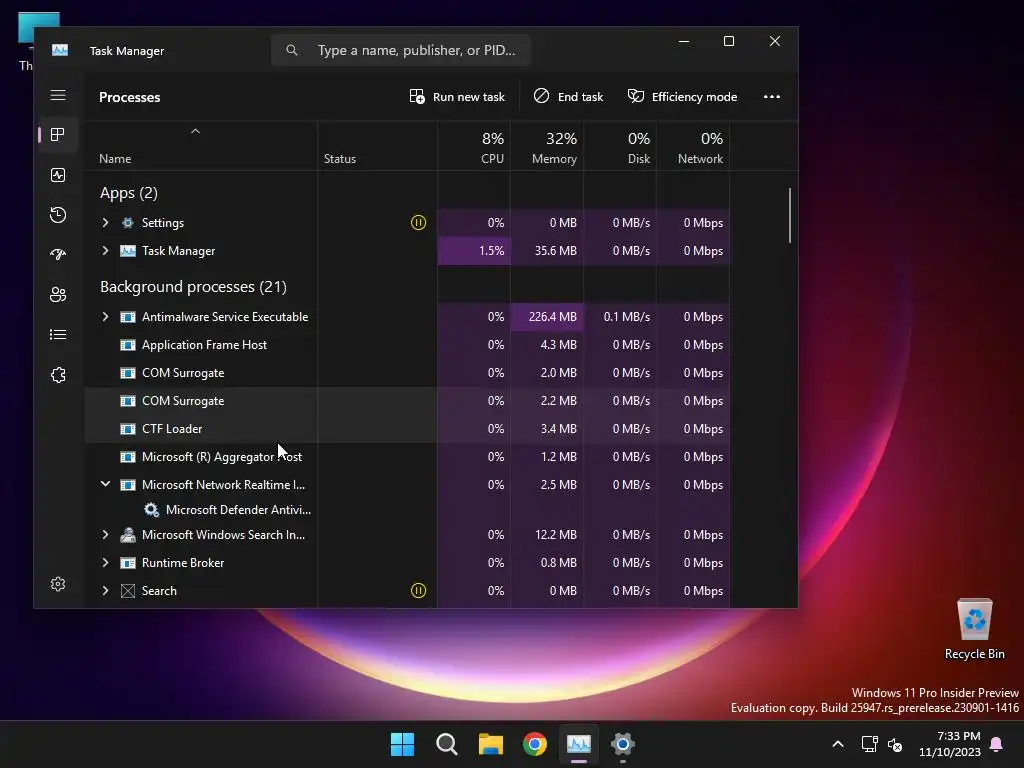Screen dimensions: 1024x768
Task: Open Task Manager settings gear in sidebar
Action: (58, 584)
